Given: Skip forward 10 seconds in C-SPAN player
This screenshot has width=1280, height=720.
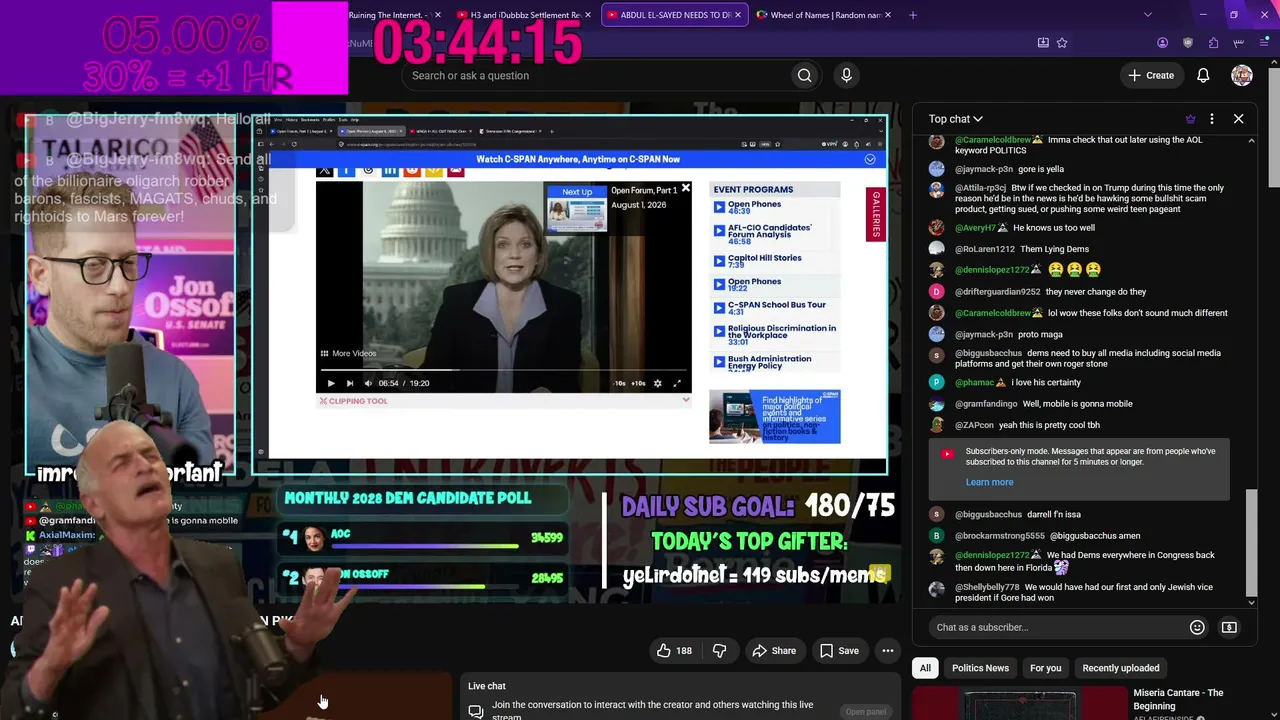Looking at the screenshot, I should [638, 383].
